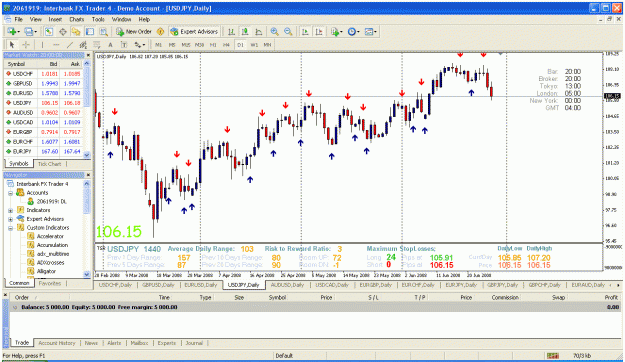Open the Indicators list dropdown icon
Screen dimensions: 625x362
click(x=336, y=31)
